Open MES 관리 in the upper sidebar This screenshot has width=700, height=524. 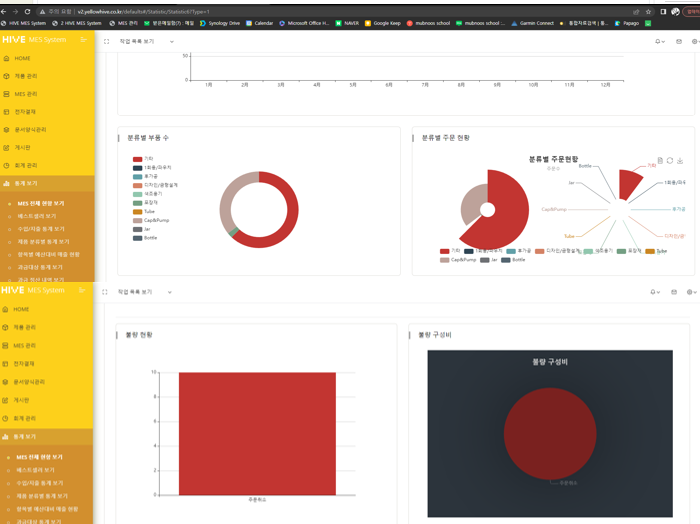25,94
